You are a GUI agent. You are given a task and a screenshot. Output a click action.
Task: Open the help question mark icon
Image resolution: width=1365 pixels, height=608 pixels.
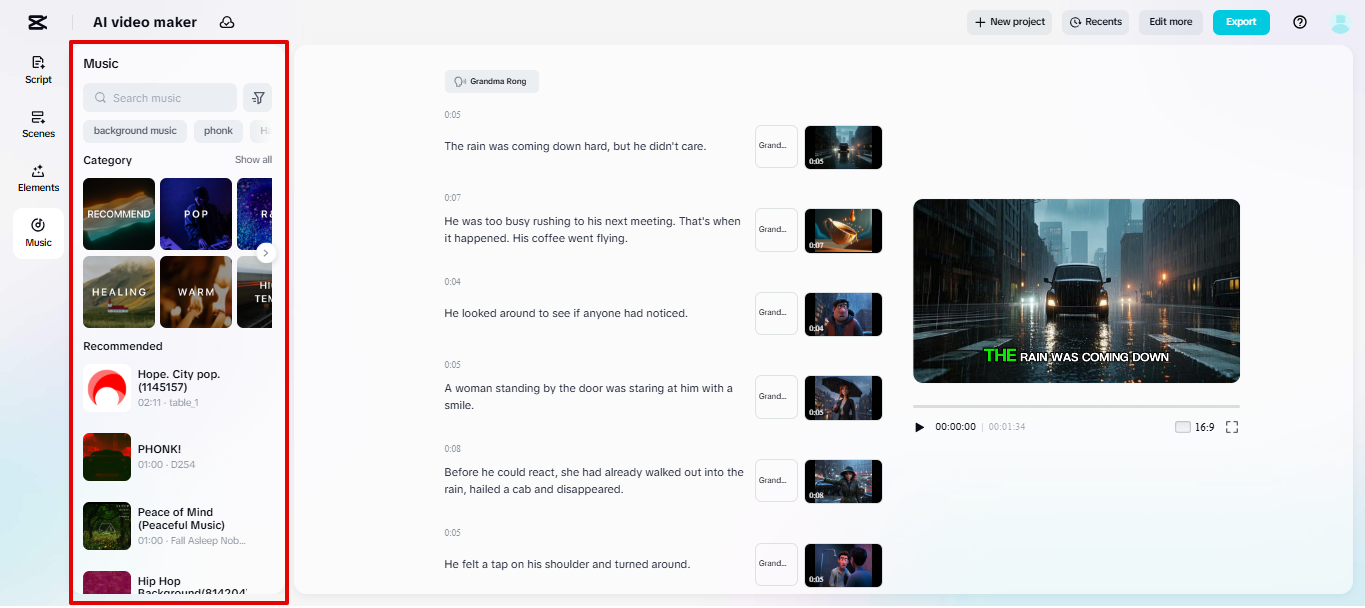1300,22
